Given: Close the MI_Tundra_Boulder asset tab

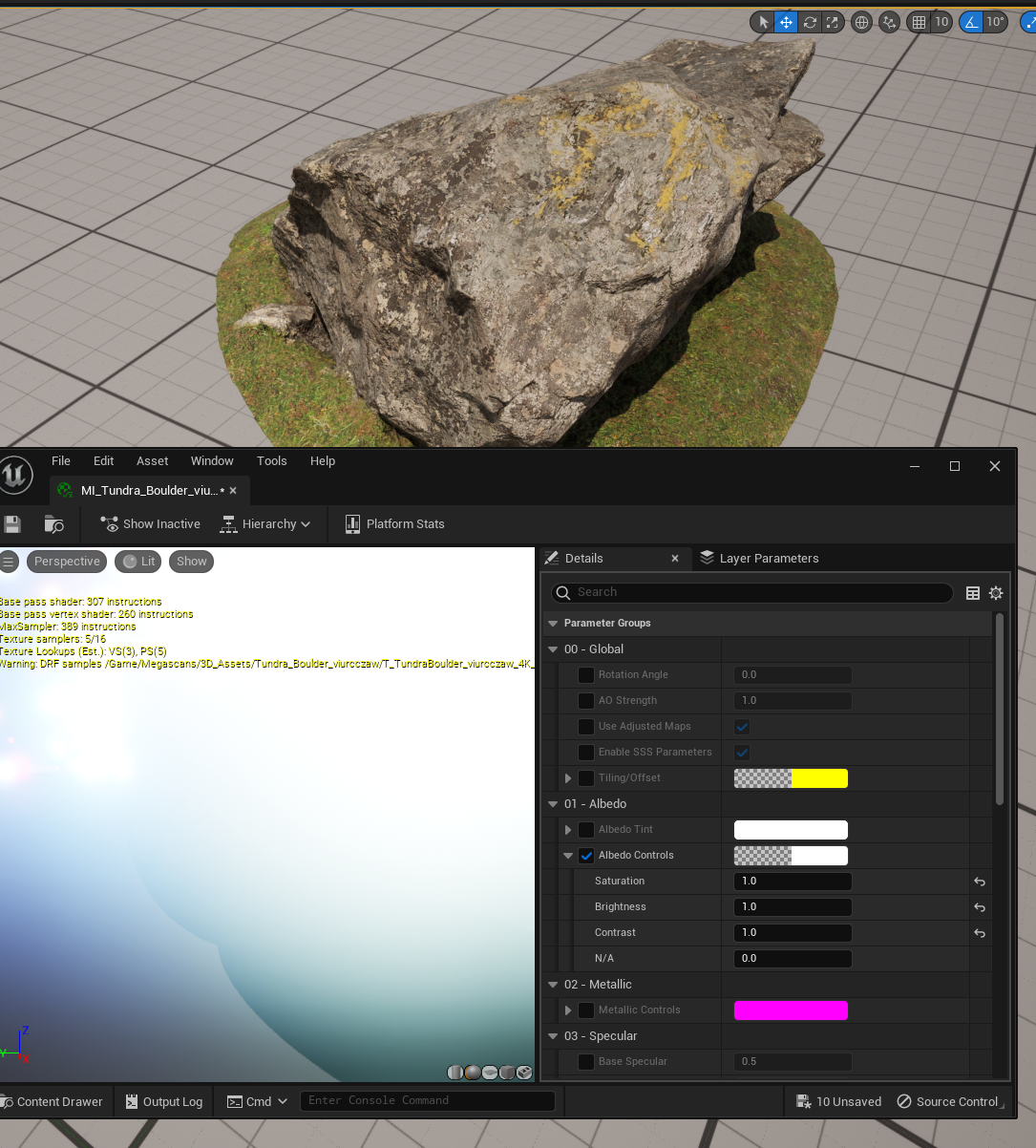Looking at the screenshot, I should click(233, 491).
